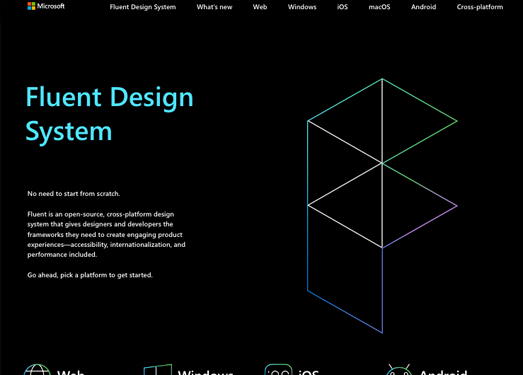Go to the Web nav item
This screenshot has width=523, height=375.
(x=260, y=7)
